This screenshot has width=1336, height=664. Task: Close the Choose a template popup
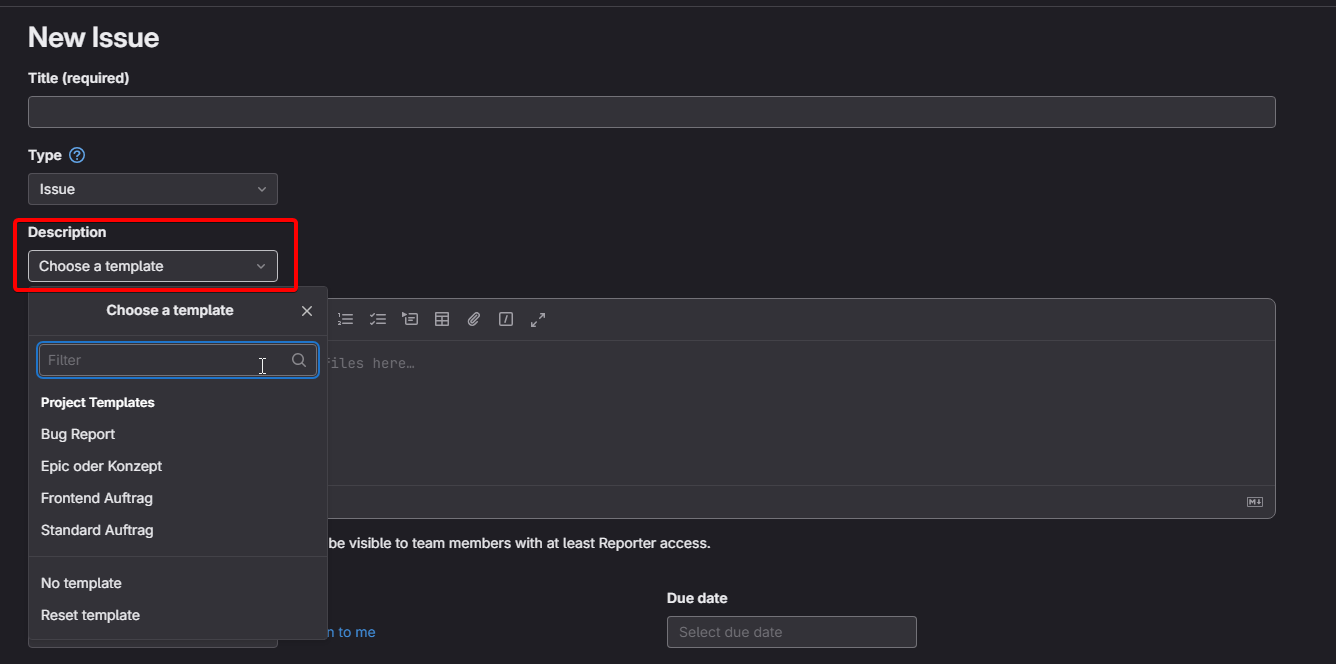click(307, 311)
